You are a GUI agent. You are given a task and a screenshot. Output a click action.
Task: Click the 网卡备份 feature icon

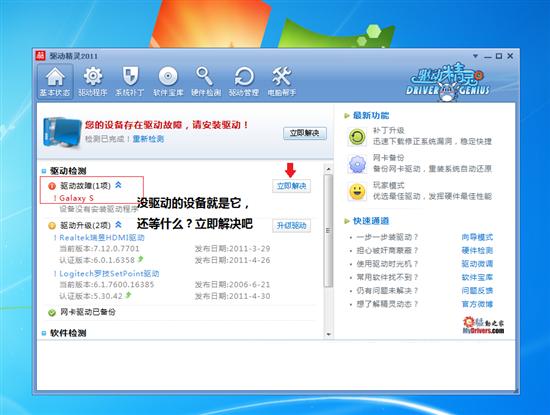[357, 164]
